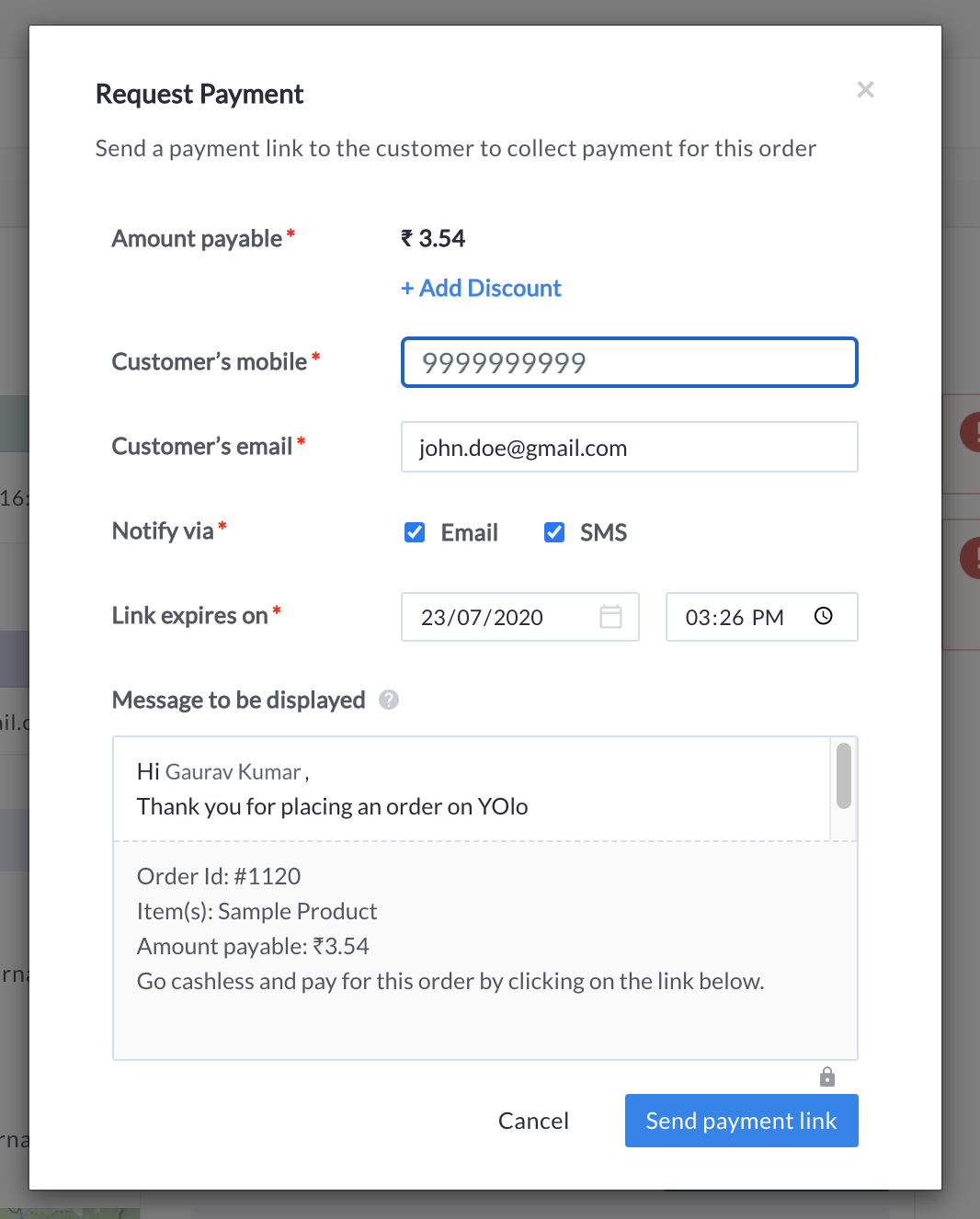Open the 23/07/2020 expiry date picker
The width and height of the screenshot is (980, 1219).
pos(520,617)
